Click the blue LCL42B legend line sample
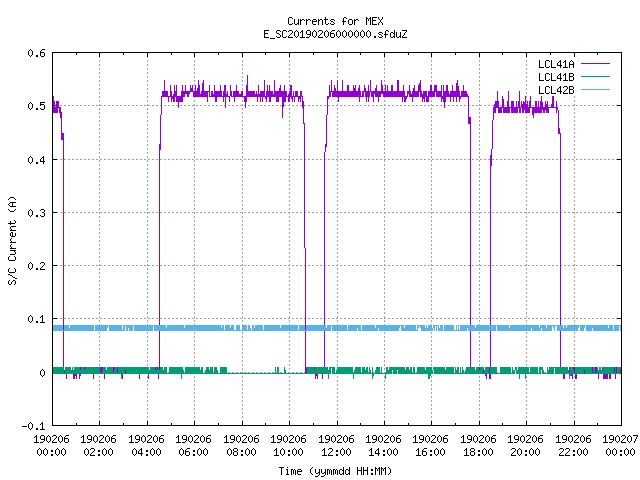The image size is (640, 480). (595, 89)
